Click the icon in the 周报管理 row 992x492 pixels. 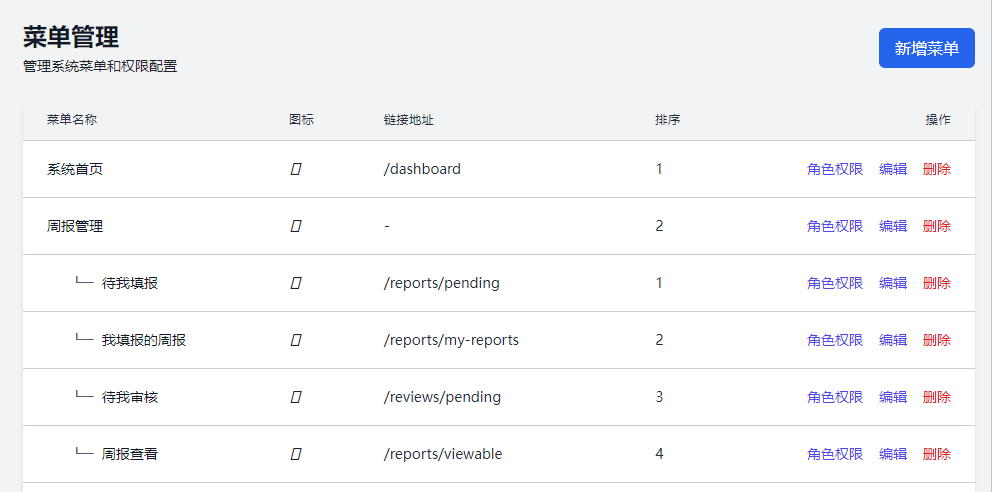[295, 226]
